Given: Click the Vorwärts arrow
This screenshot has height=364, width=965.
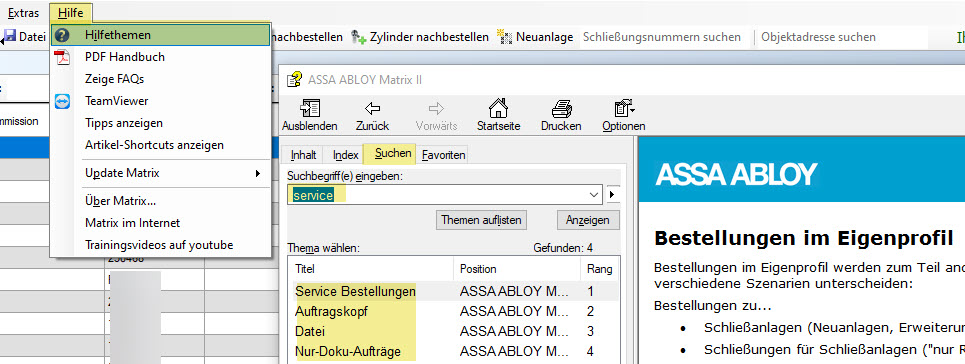Looking at the screenshot, I should (436, 116).
